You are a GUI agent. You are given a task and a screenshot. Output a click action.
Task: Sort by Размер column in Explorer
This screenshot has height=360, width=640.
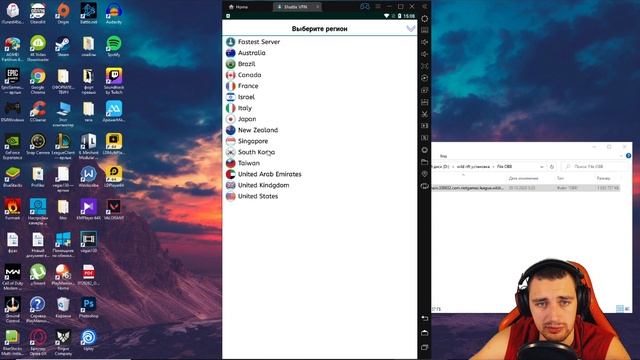tap(603, 178)
